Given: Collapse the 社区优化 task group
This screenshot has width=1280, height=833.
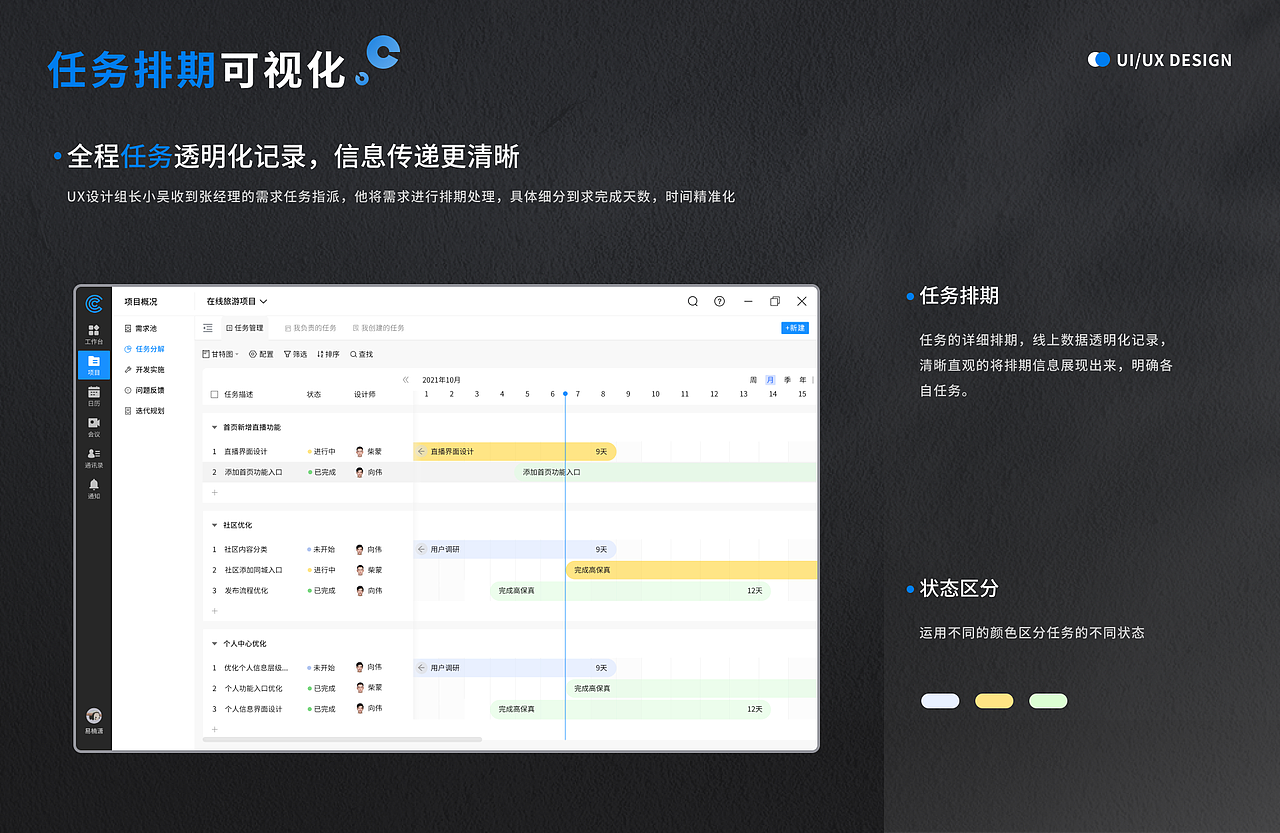Looking at the screenshot, I should click(214, 525).
